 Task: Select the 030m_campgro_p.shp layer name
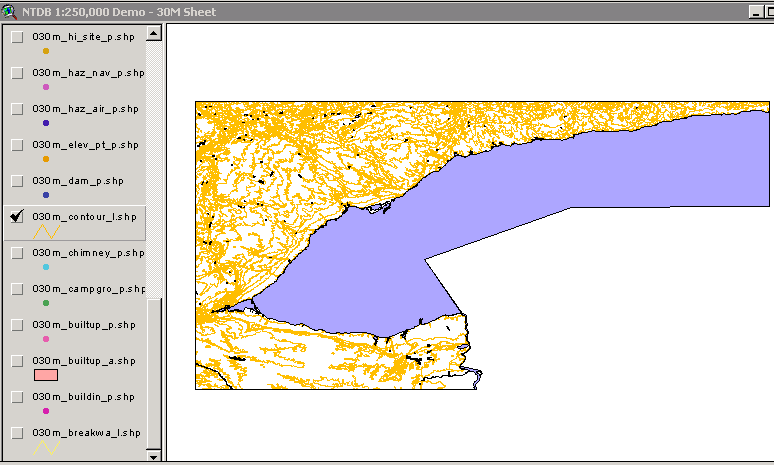pyautogui.click(x=89, y=289)
